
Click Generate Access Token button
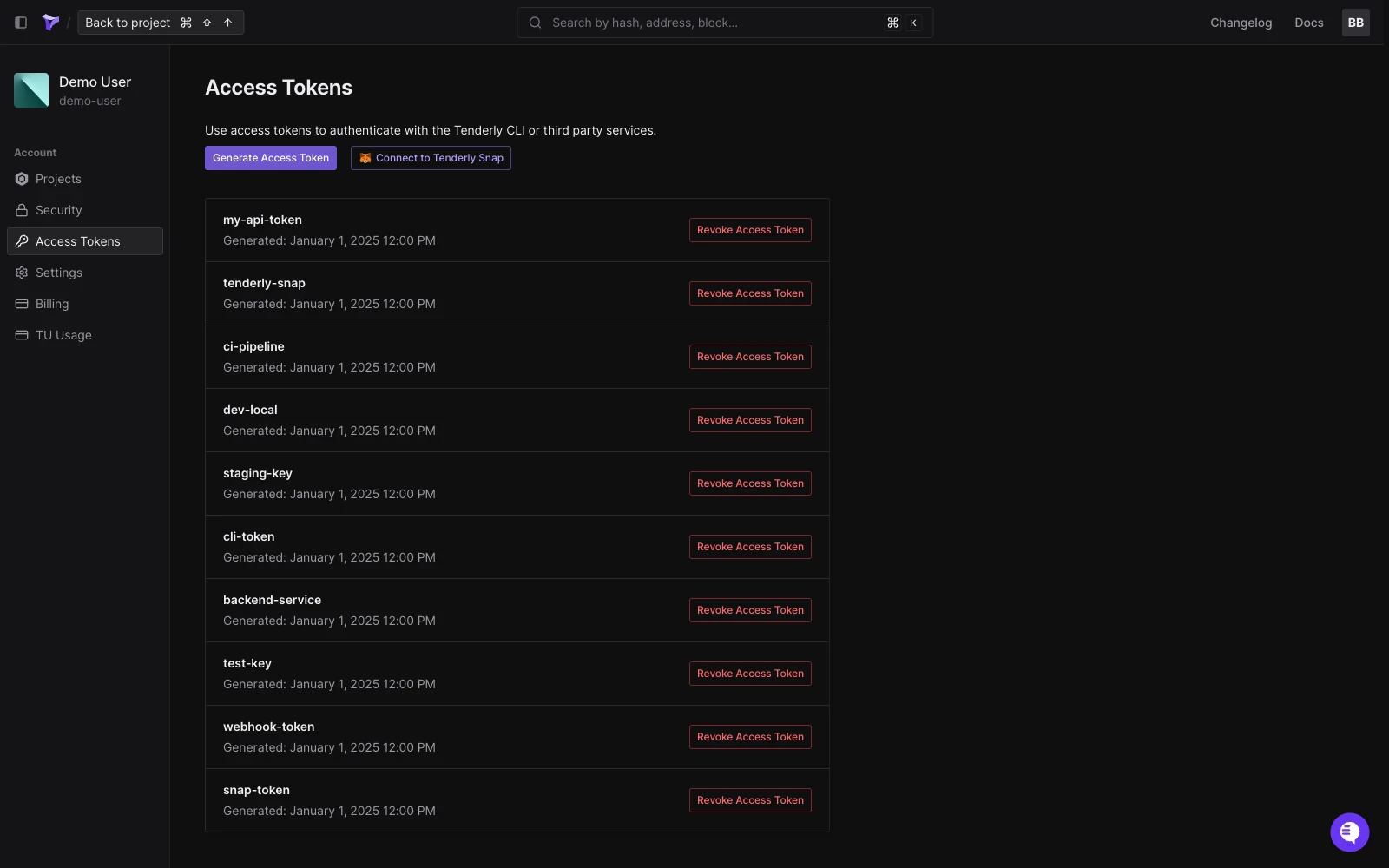pyautogui.click(x=271, y=158)
